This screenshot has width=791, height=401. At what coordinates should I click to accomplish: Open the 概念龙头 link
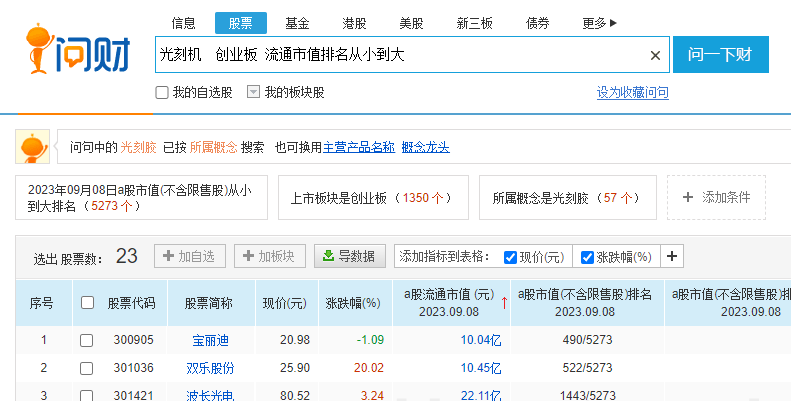click(425, 147)
